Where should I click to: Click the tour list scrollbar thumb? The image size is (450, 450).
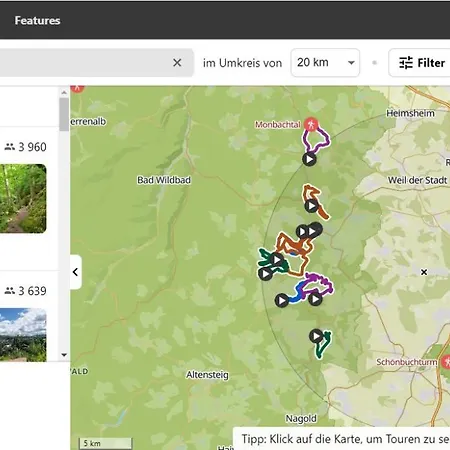pyautogui.click(x=64, y=114)
